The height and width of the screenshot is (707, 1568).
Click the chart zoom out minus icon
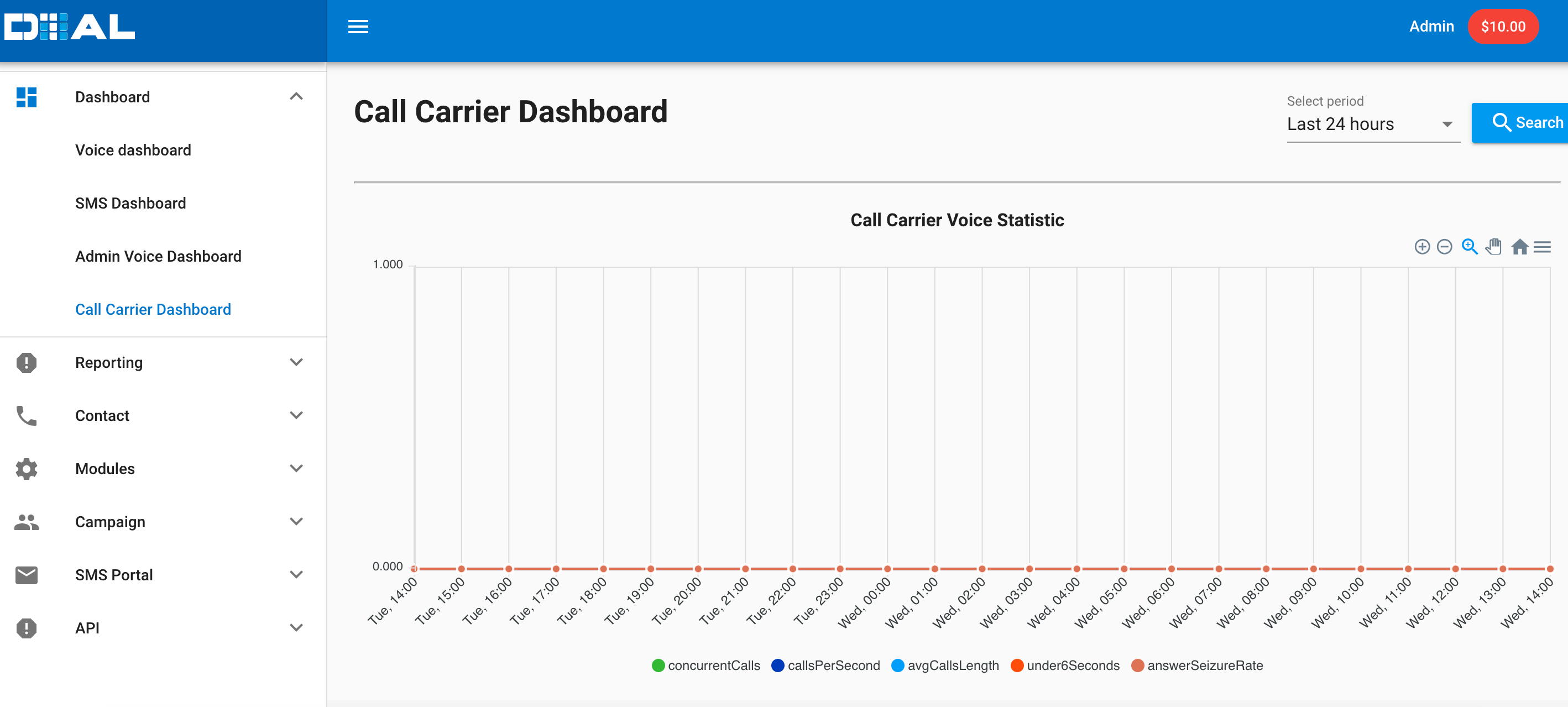tap(1445, 247)
